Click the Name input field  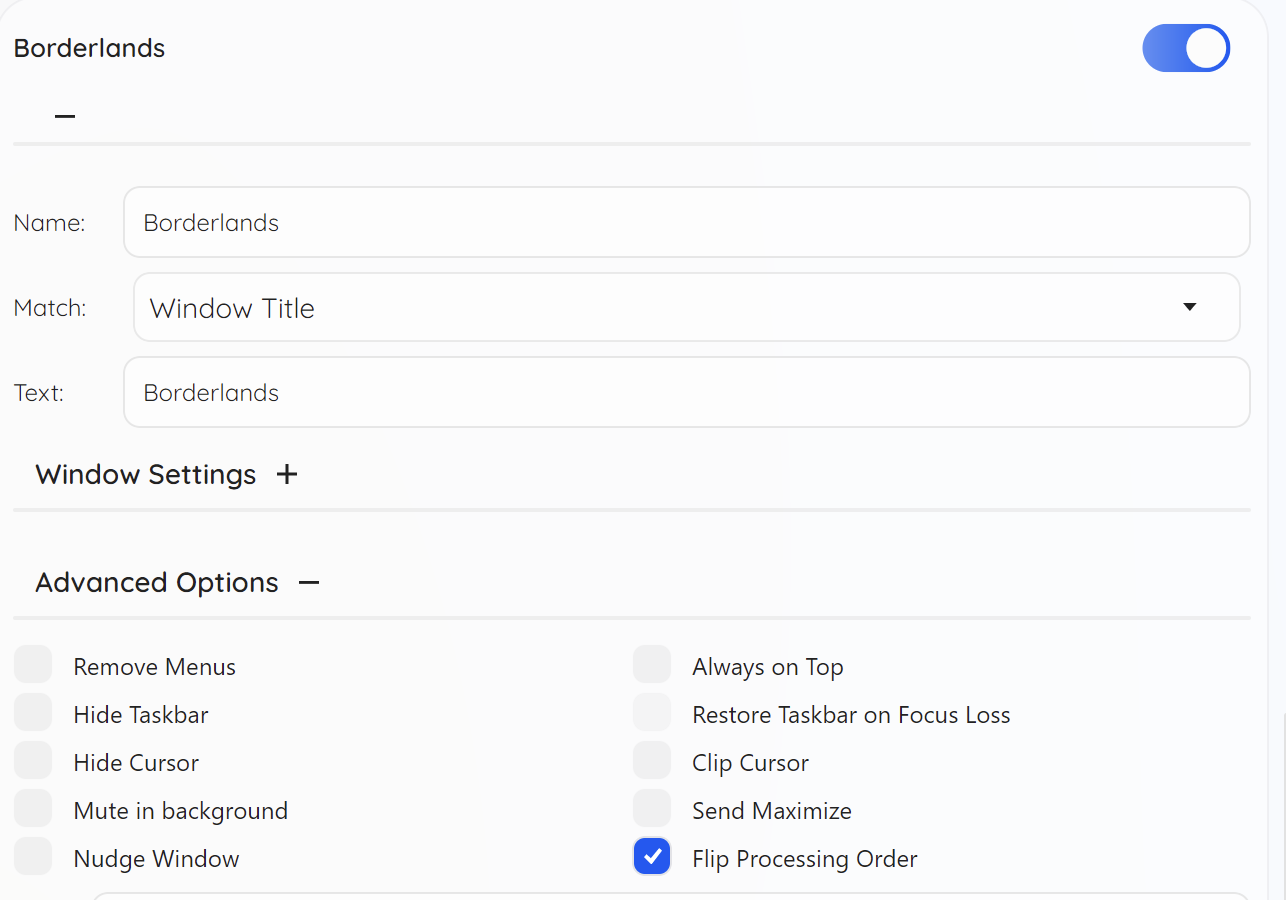686,222
